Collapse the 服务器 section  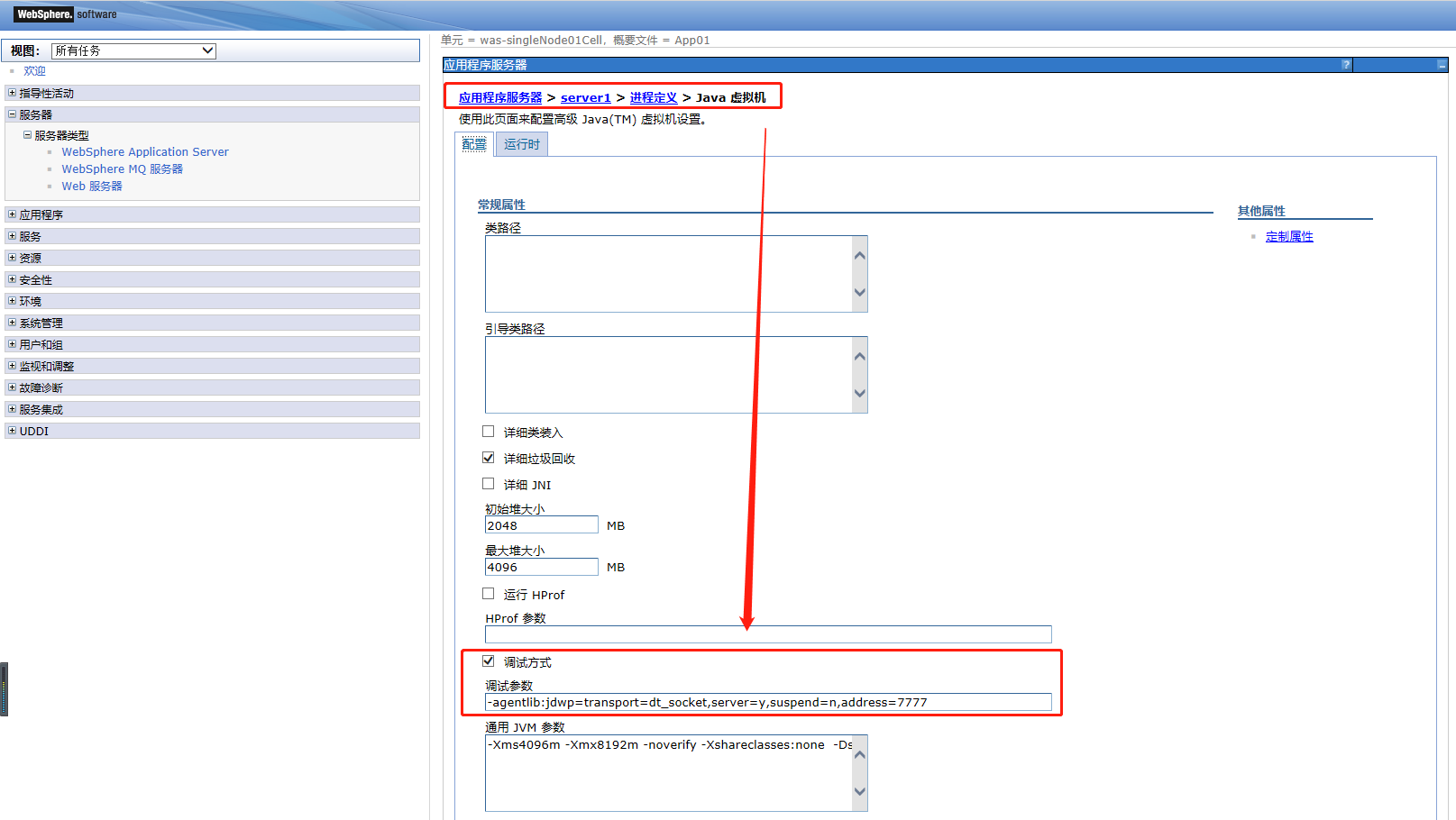coord(12,114)
